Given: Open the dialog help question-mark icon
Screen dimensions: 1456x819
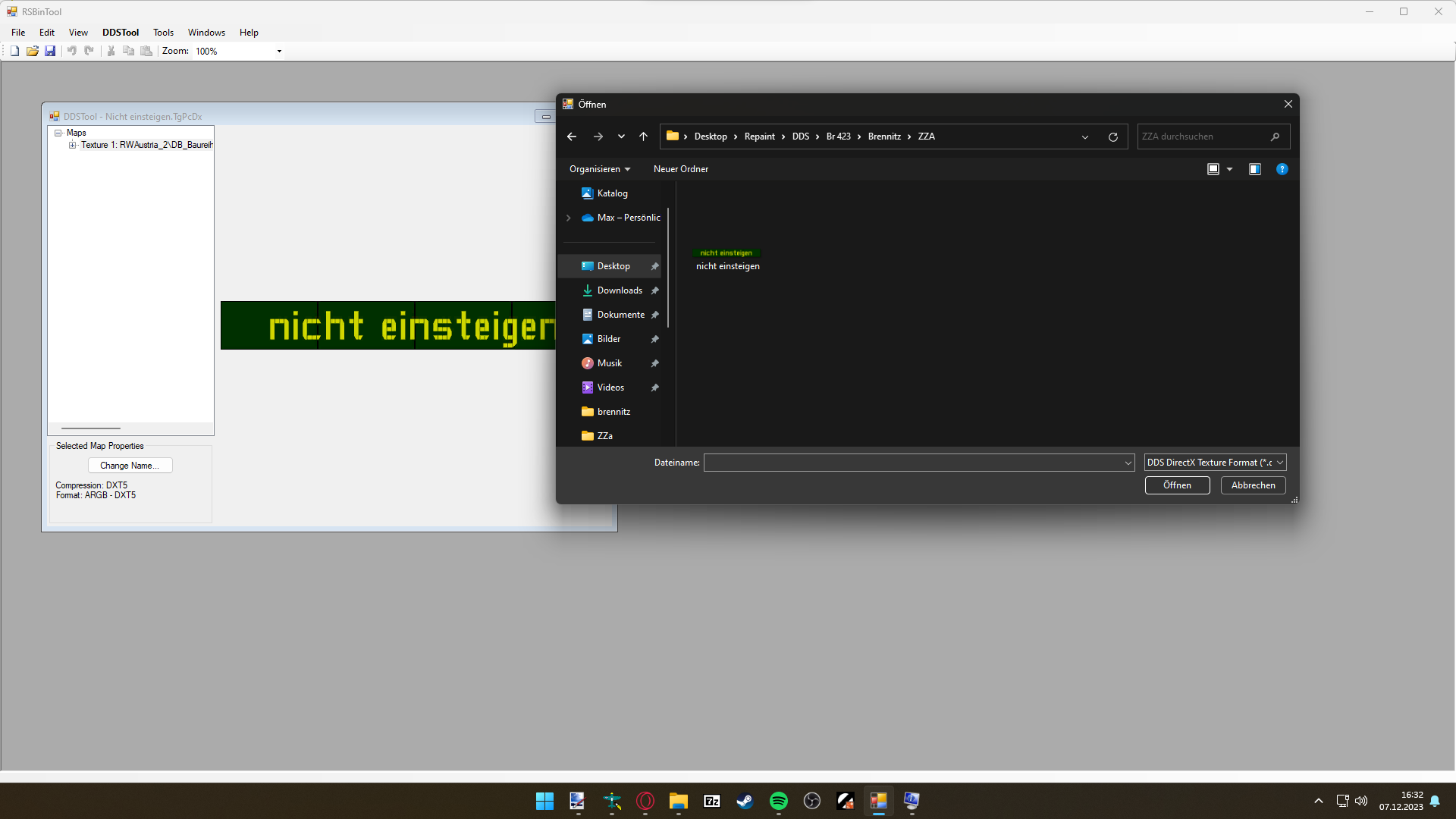Looking at the screenshot, I should tap(1282, 169).
